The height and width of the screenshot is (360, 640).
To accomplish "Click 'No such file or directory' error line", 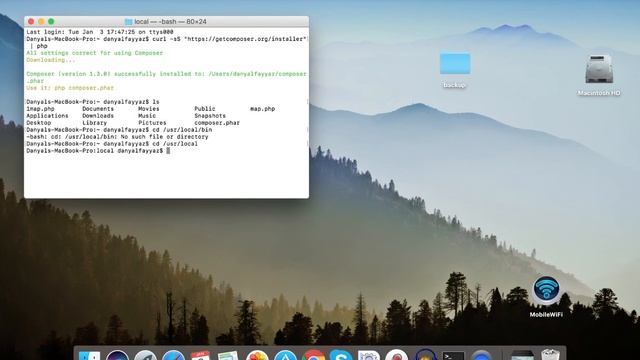I will coord(118,137).
